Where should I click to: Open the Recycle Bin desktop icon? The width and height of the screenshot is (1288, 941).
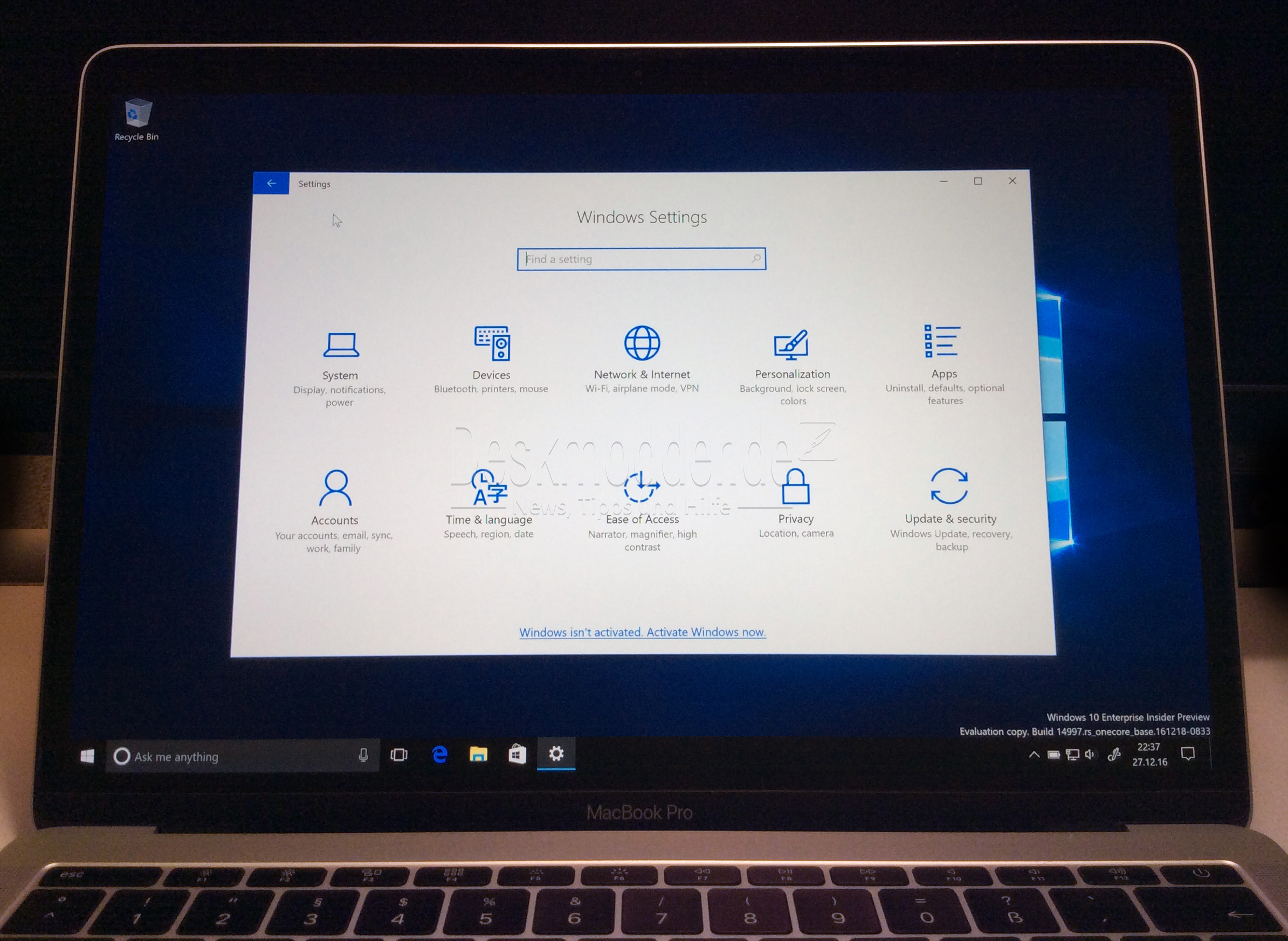tap(137, 120)
